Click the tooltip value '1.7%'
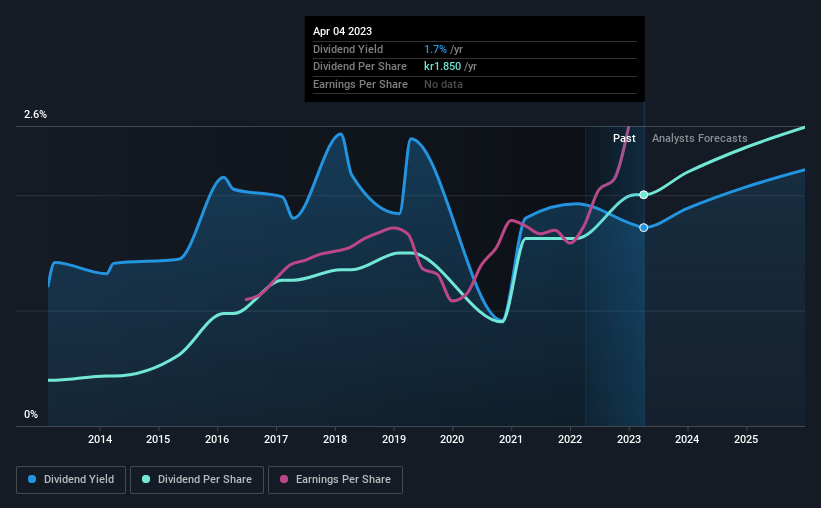The width and height of the screenshot is (821, 508). pos(435,49)
